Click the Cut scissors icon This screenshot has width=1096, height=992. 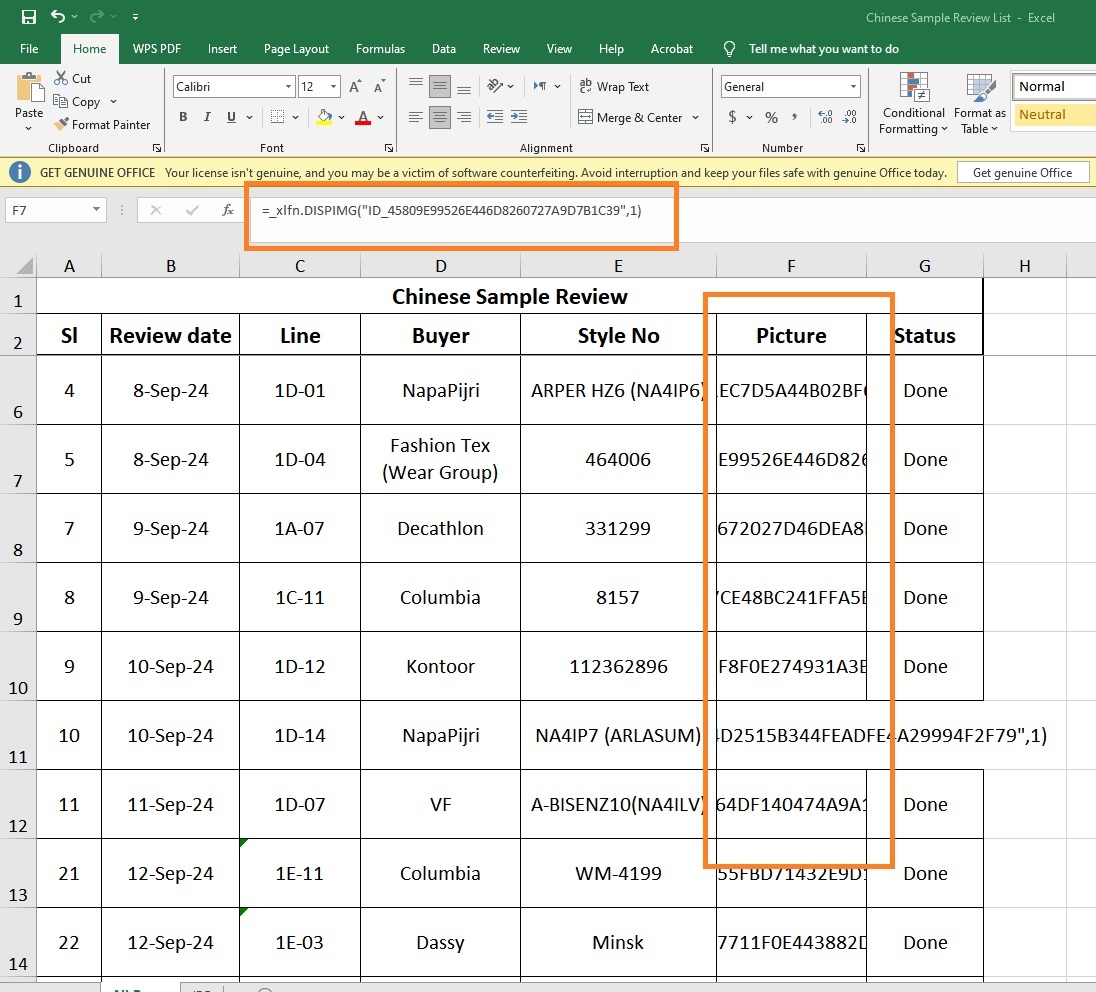click(60, 79)
